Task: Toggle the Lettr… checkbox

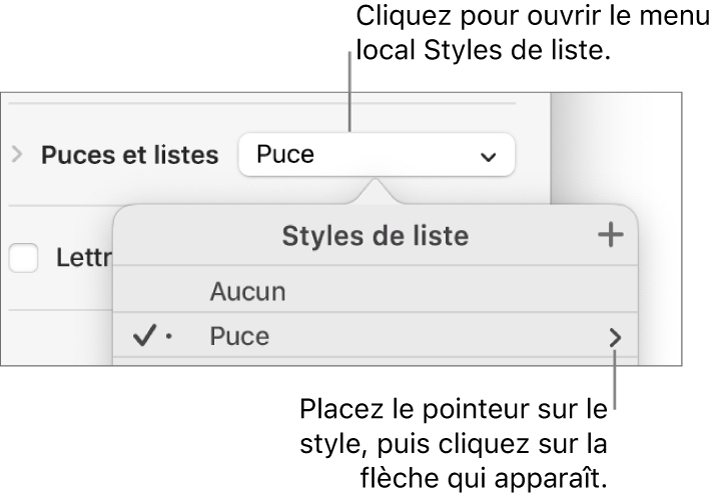Action: pyautogui.click(x=21, y=259)
